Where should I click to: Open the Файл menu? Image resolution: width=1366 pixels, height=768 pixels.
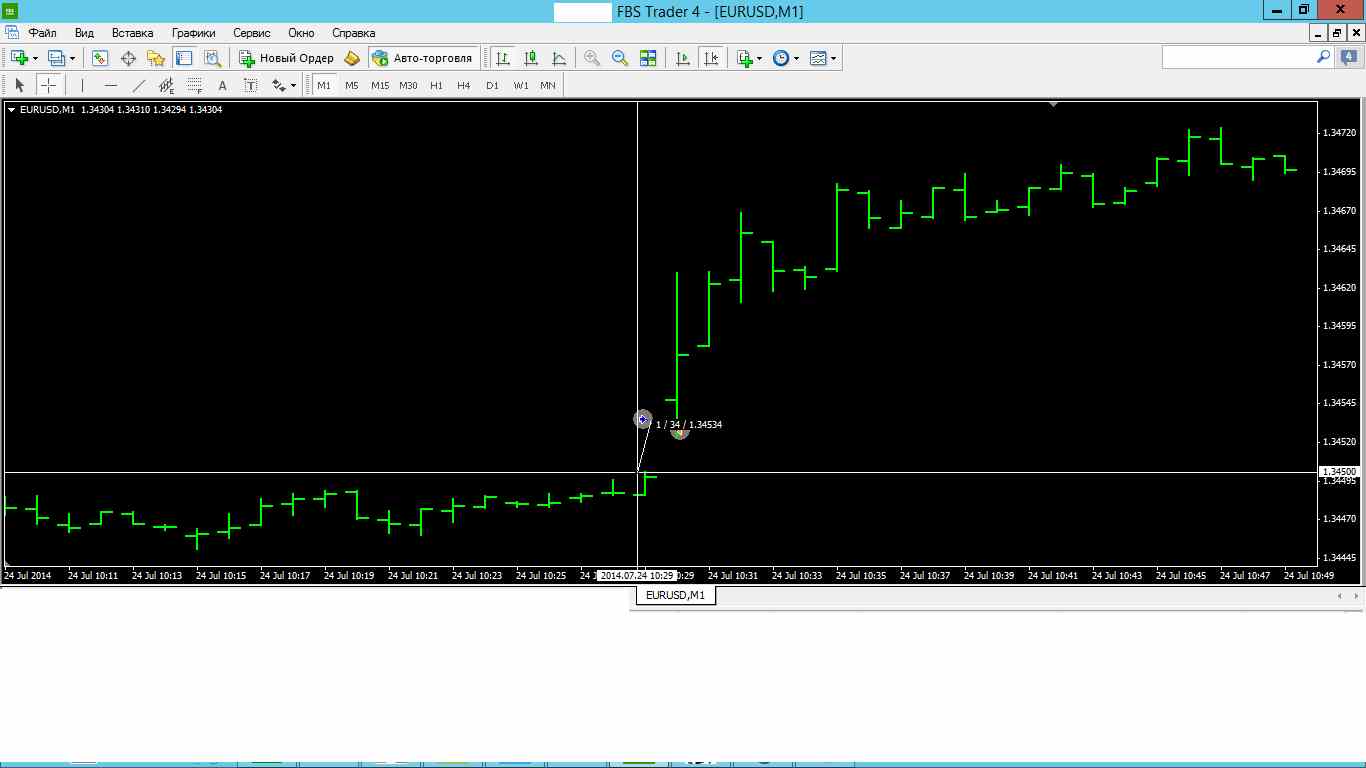pyautogui.click(x=42, y=33)
